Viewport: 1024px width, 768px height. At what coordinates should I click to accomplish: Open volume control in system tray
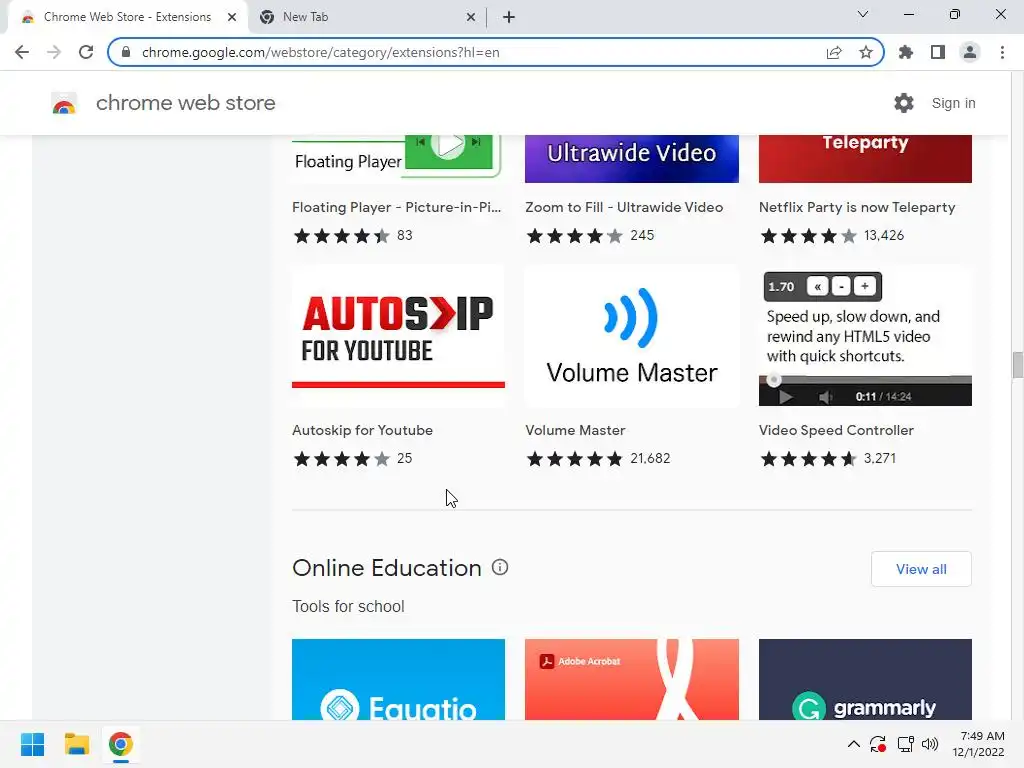(x=929, y=744)
